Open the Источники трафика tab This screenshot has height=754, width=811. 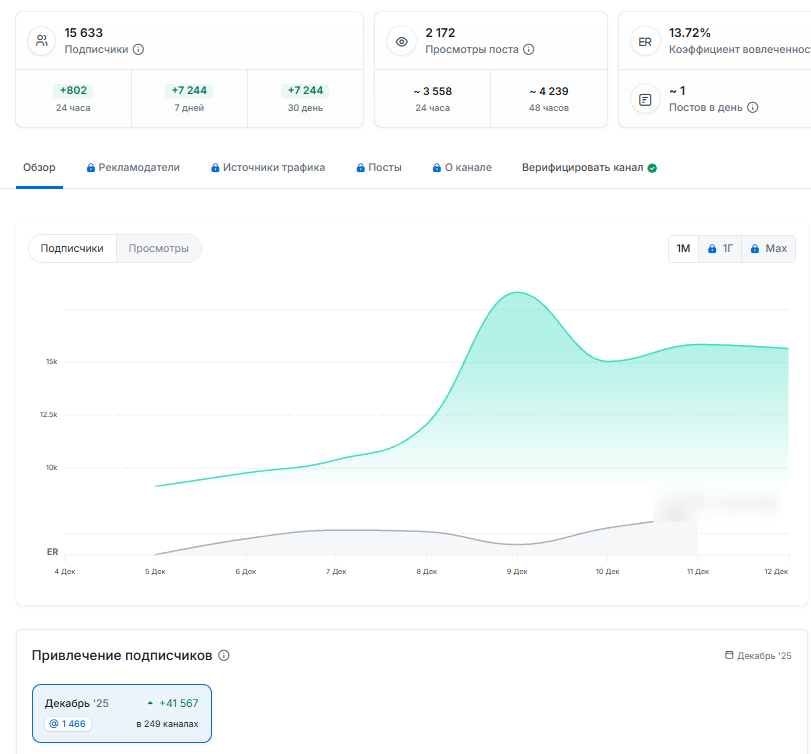(268, 168)
